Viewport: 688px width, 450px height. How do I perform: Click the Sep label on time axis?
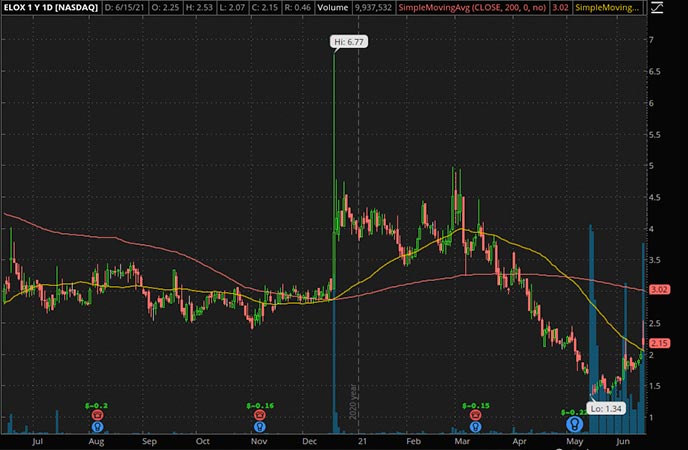[149, 441]
